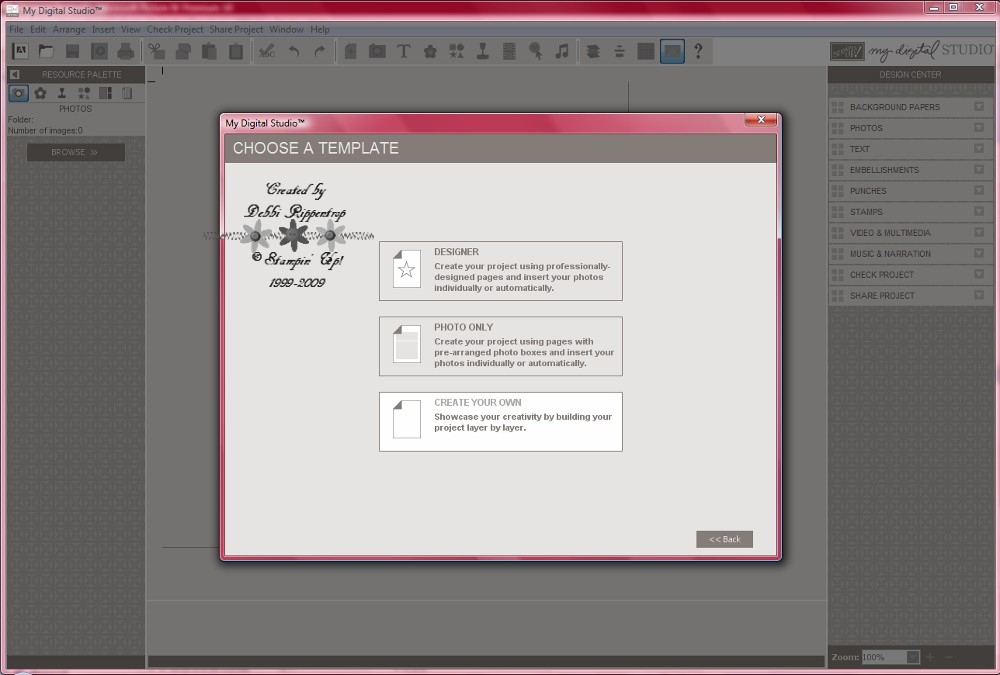Choose the Photo Only template option
Viewport: 1000px width, 675px height.
point(501,346)
